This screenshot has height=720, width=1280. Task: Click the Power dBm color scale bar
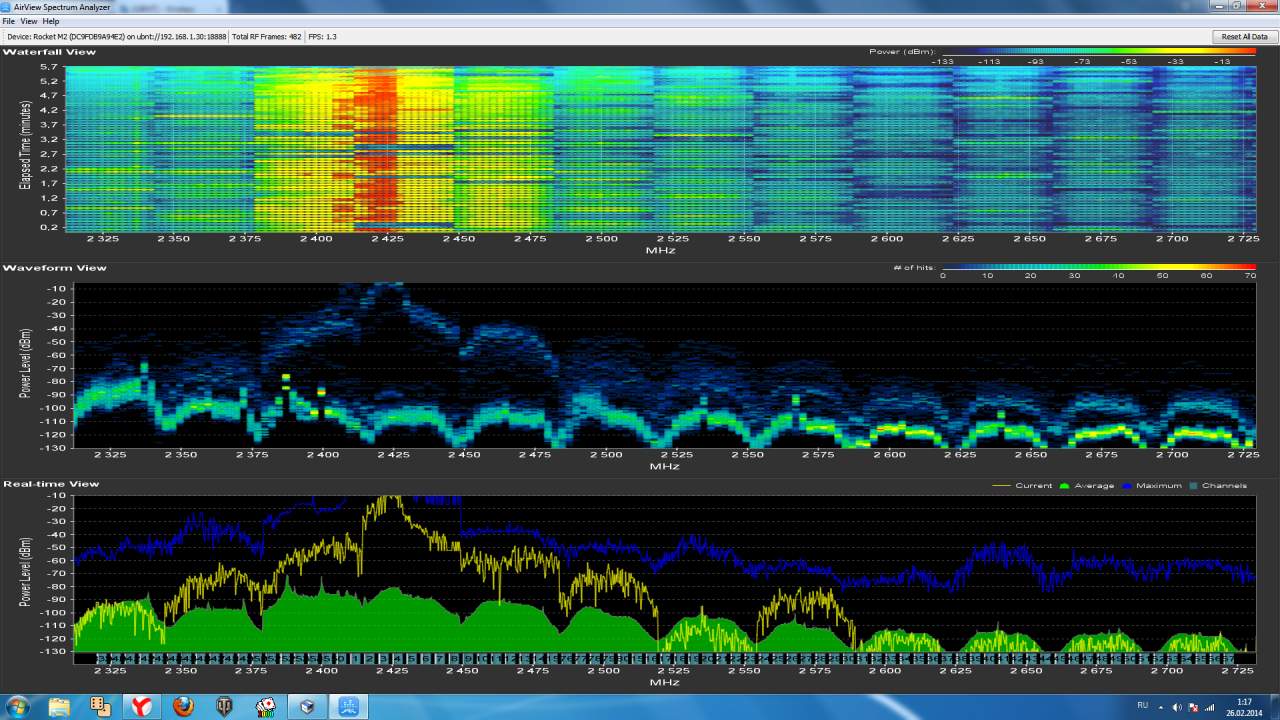1098,51
